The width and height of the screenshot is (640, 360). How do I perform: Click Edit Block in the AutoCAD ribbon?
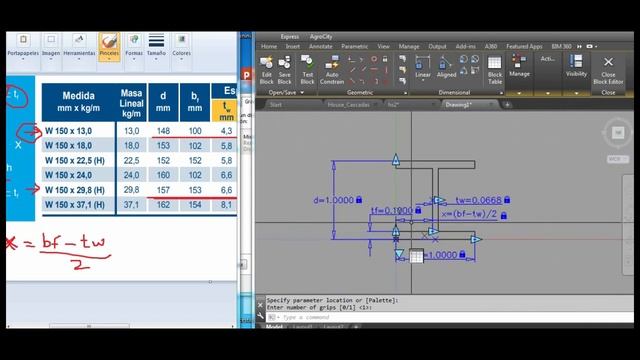[x=267, y=70]
